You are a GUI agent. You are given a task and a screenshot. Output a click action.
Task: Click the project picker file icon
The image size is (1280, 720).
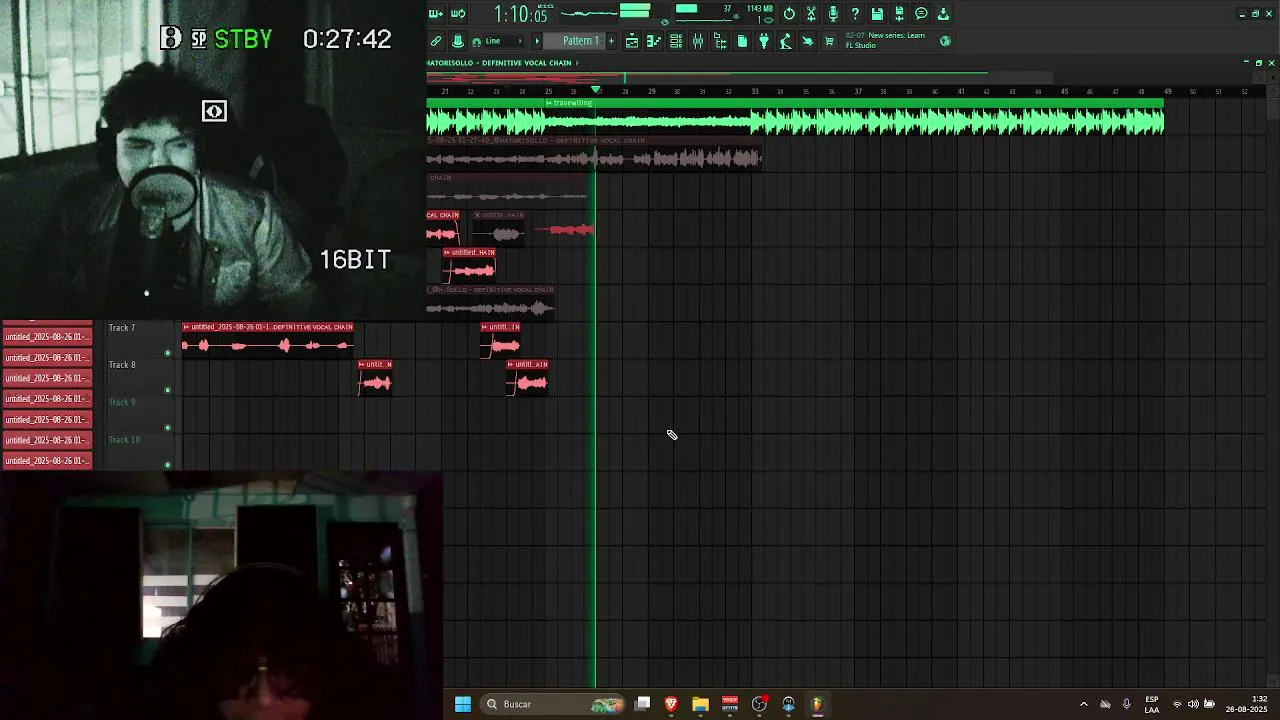(742, 41)
